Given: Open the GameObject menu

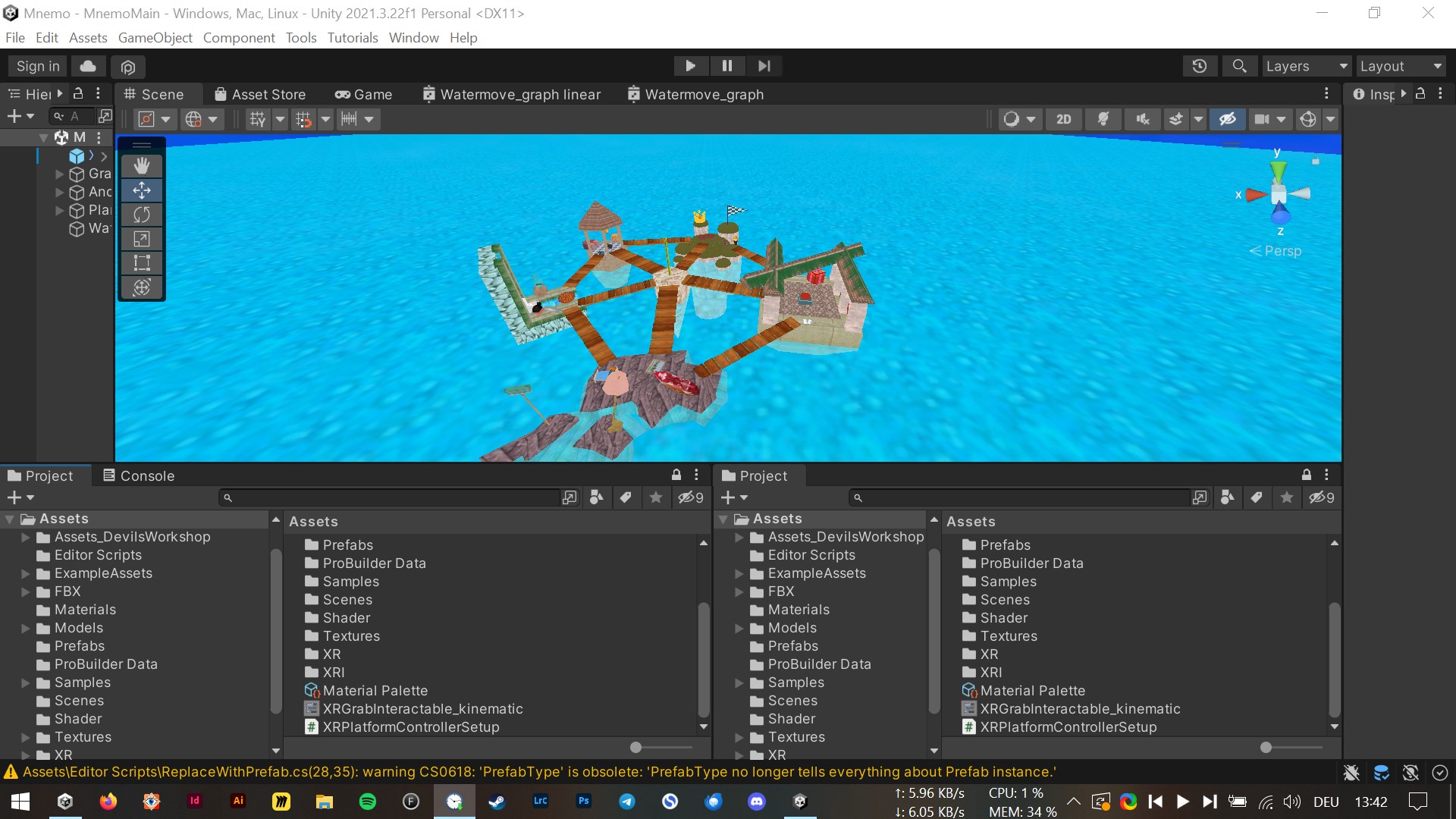Looking at the screenshot, I should pyautogui.click(x=155, y=38).
